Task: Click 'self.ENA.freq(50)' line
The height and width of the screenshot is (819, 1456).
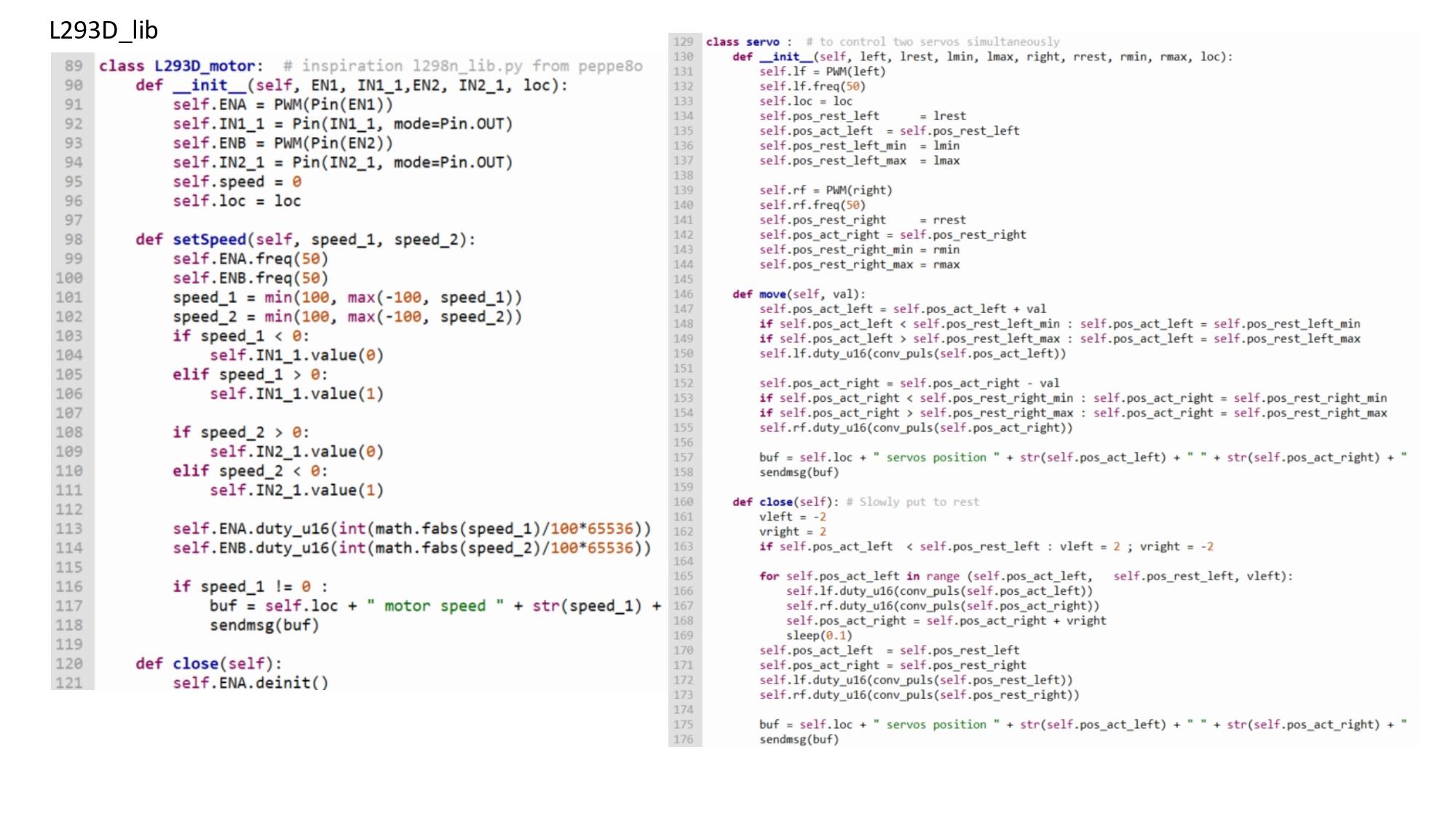Action: [250, 258]
